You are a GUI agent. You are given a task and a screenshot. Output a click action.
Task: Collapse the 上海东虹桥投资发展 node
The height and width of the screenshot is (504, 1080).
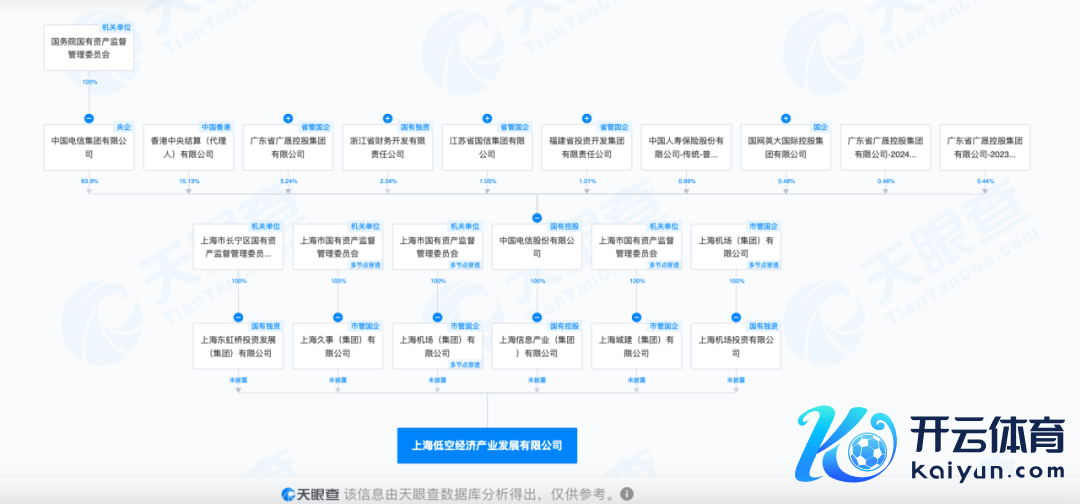pos(238,317)
